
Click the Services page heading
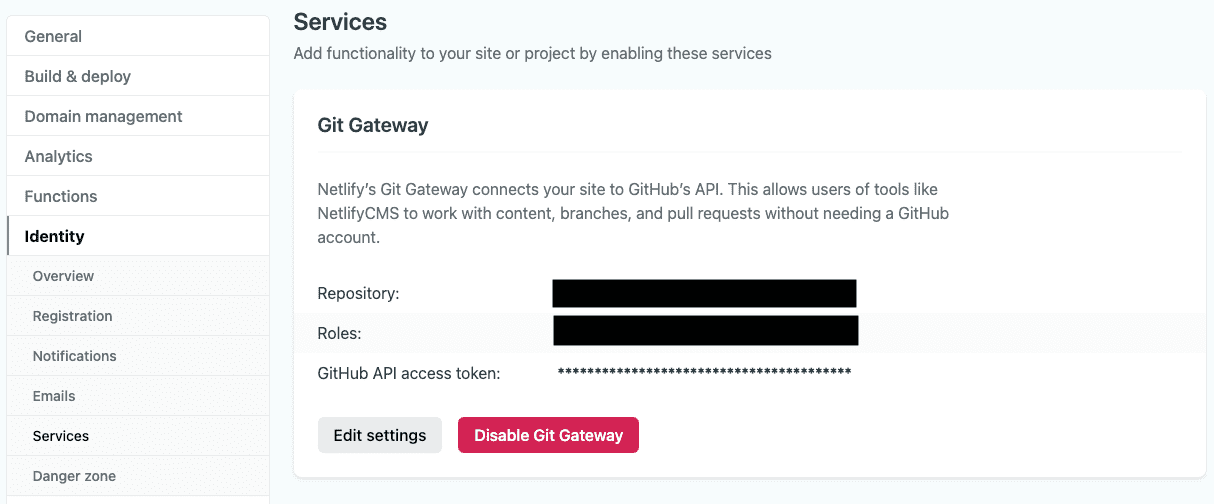[340, 20]
